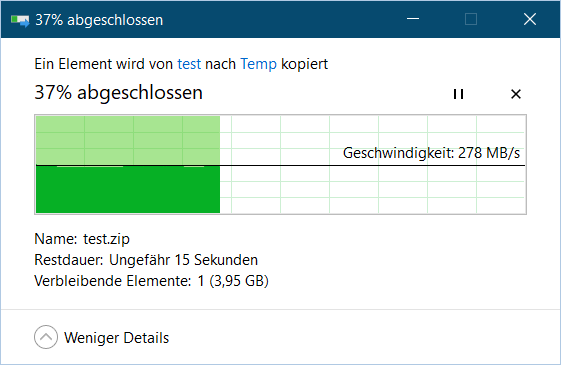This screenshot has height=365, width=561.
Task: Cancel the copy with the small X
Action: pos(516,94)
